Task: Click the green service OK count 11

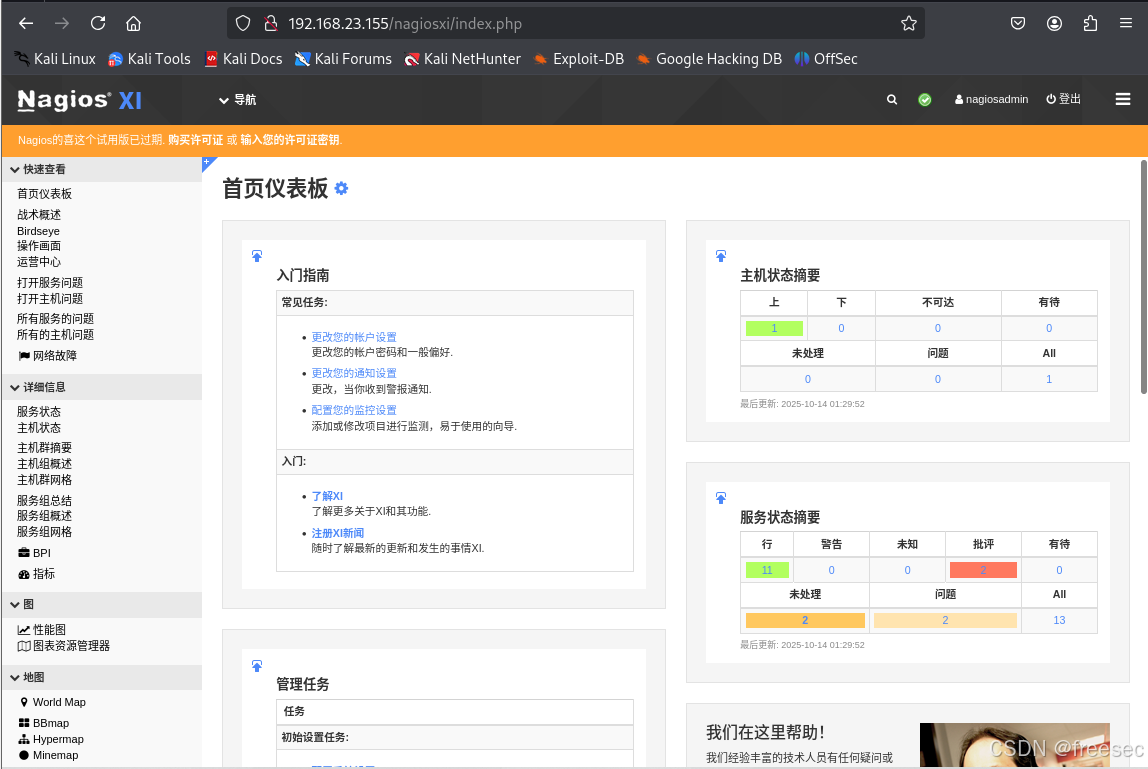Action: 767,570
